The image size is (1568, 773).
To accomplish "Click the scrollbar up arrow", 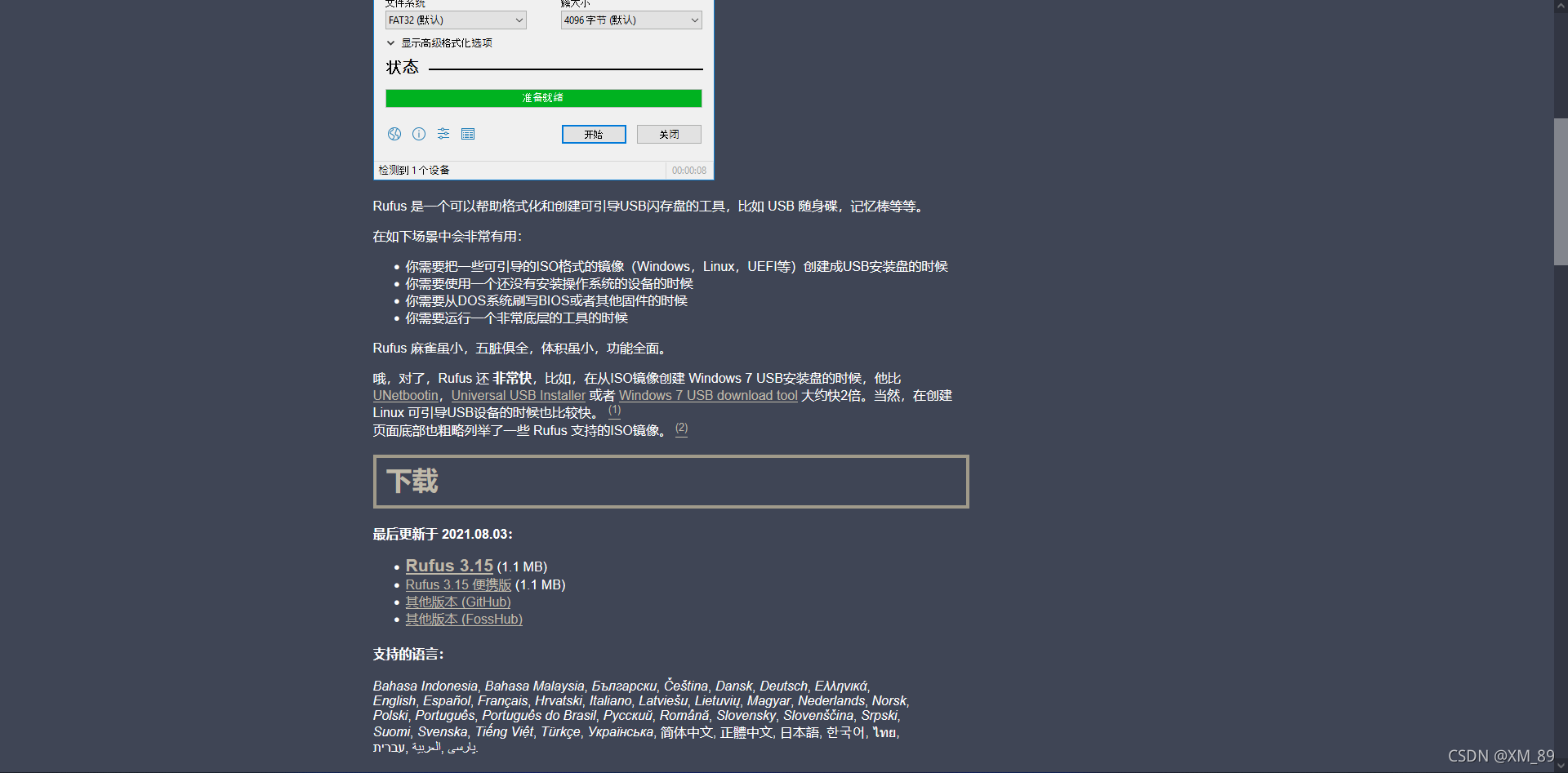I will [x=1561, y=7].
